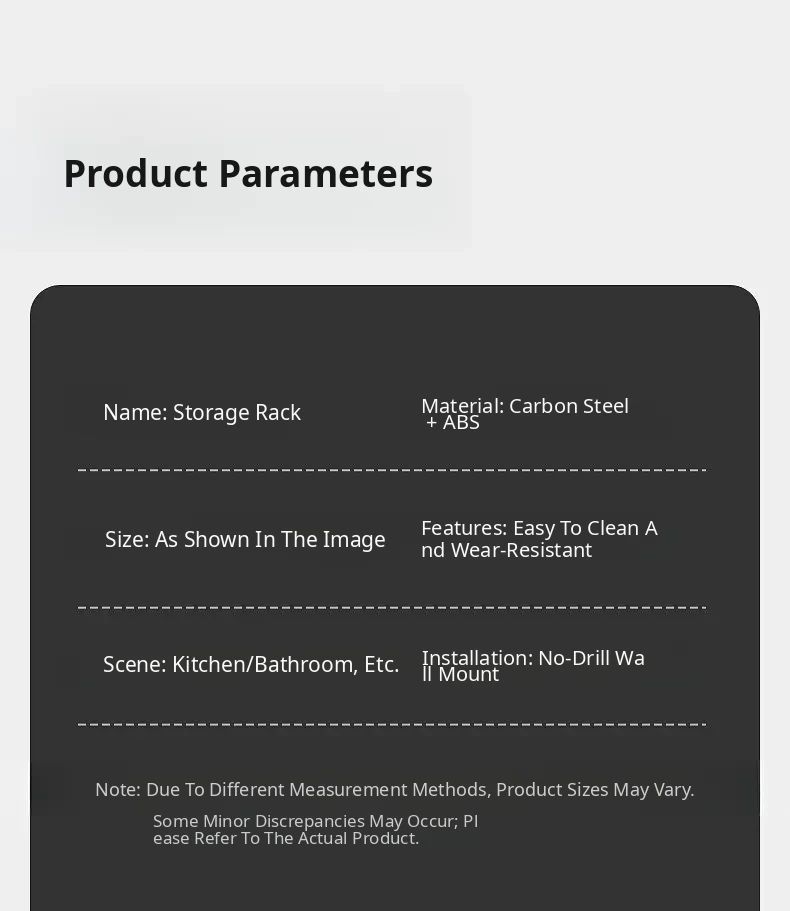Select the "Name: Storage Rack" entry
The width and height of the screenshot is (790, 911).
click(x=202, y=413)
